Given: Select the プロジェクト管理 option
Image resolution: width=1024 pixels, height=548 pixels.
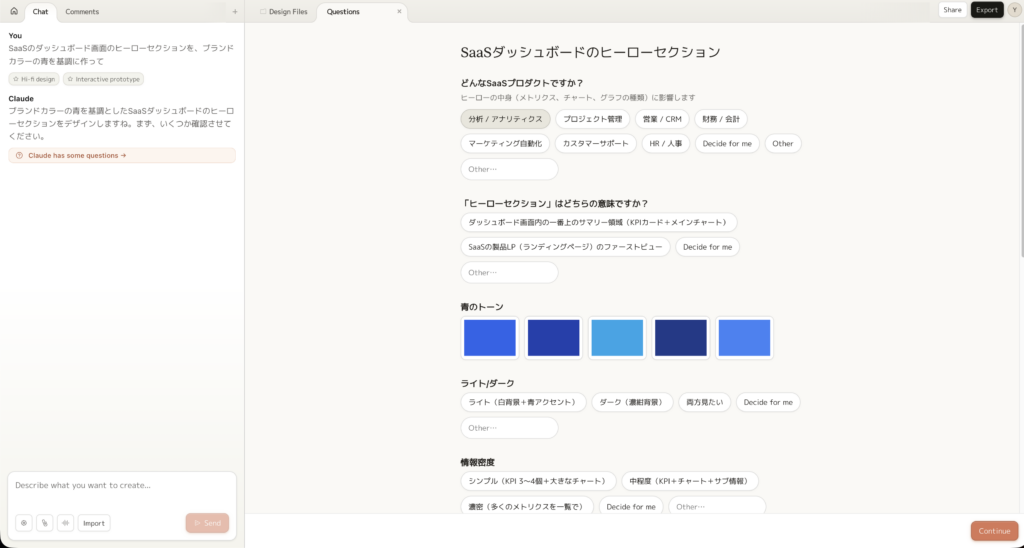Looking at the screenshot, I should pyautogui.click(x=592, y=119).
